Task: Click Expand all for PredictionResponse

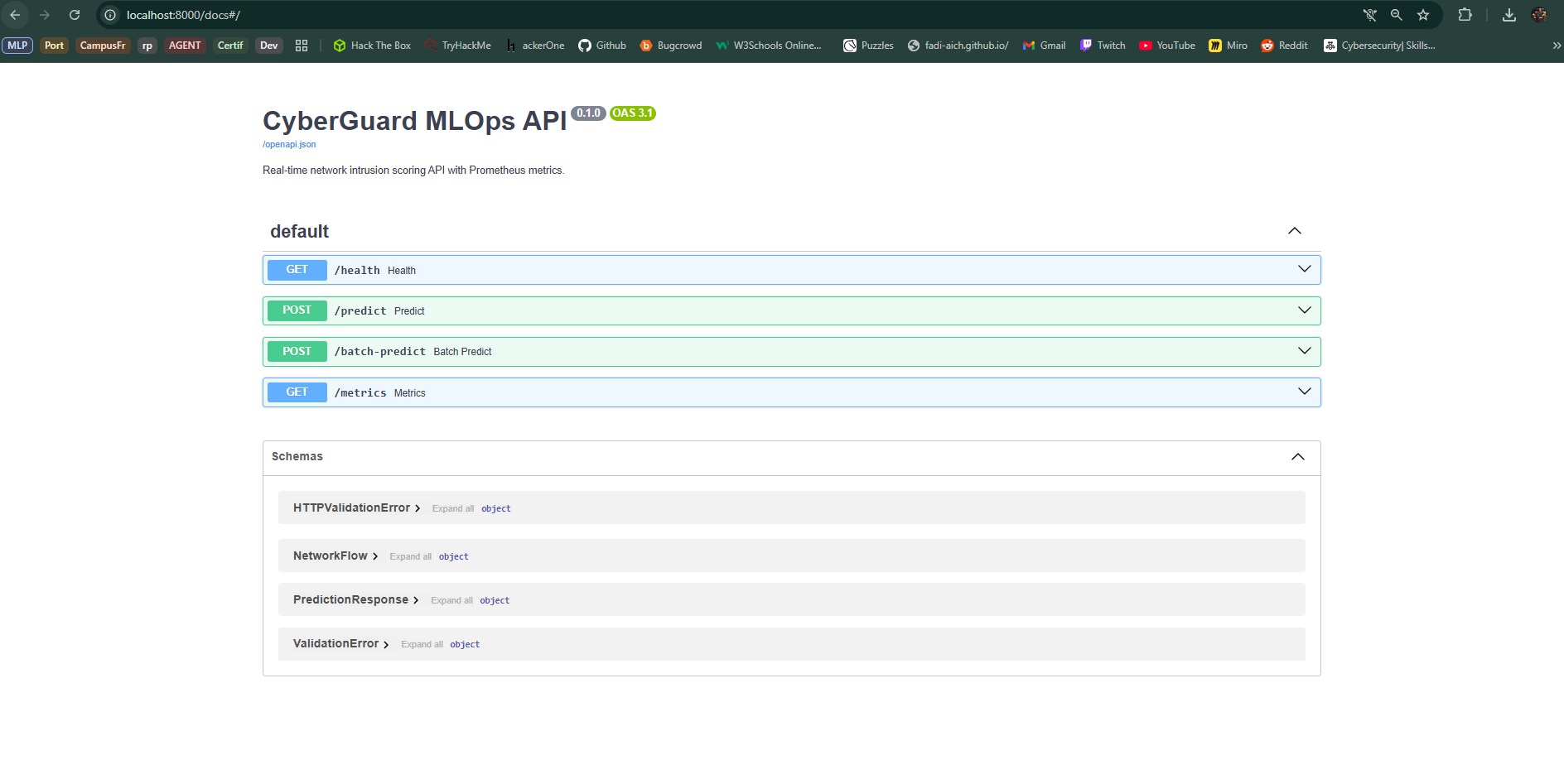Action: coord(452,600)
